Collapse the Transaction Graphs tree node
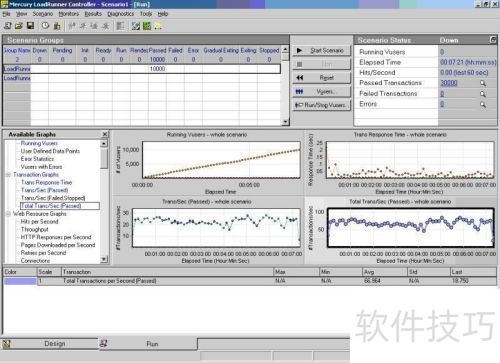 tap(8, 175)
